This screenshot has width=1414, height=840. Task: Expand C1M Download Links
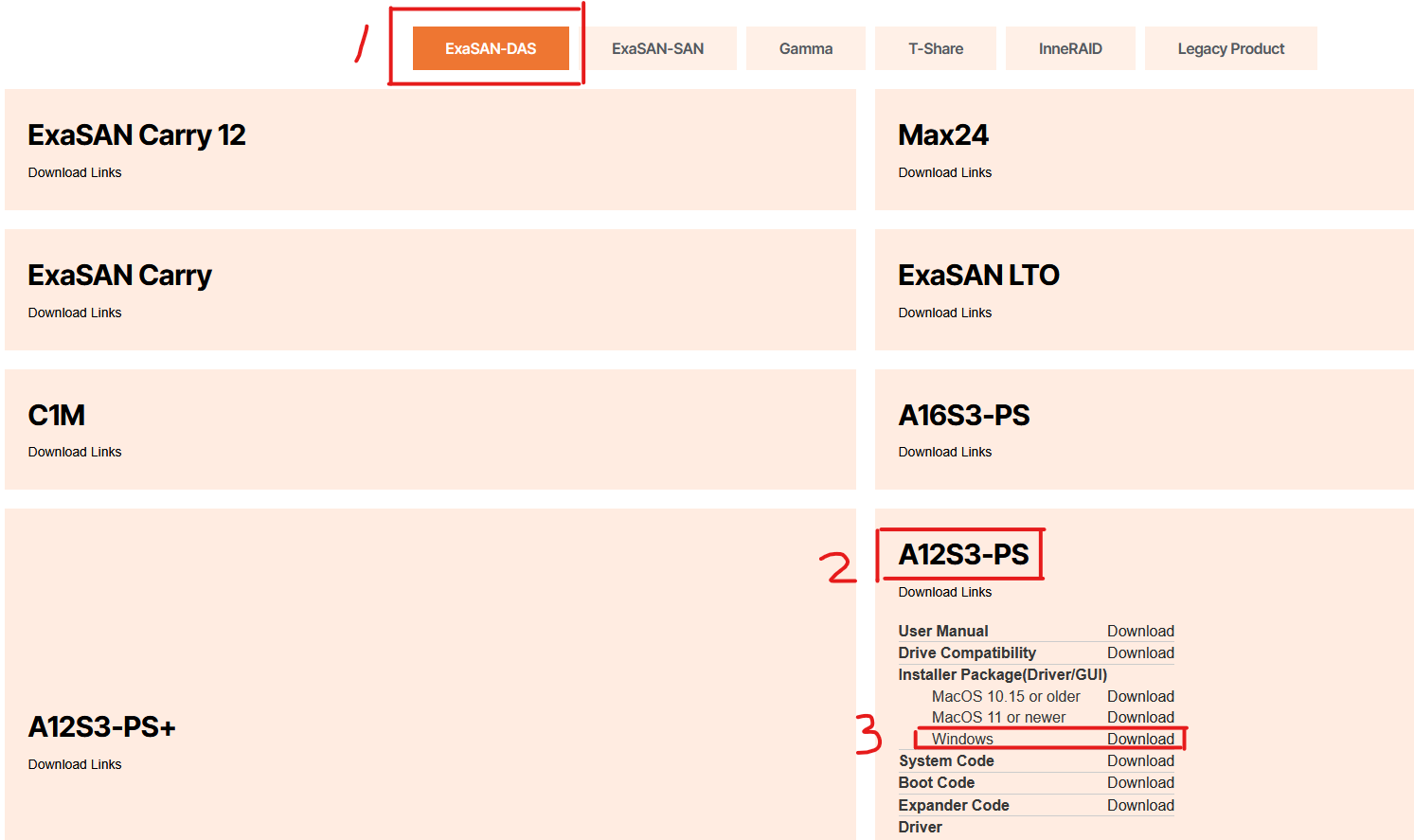75,452
